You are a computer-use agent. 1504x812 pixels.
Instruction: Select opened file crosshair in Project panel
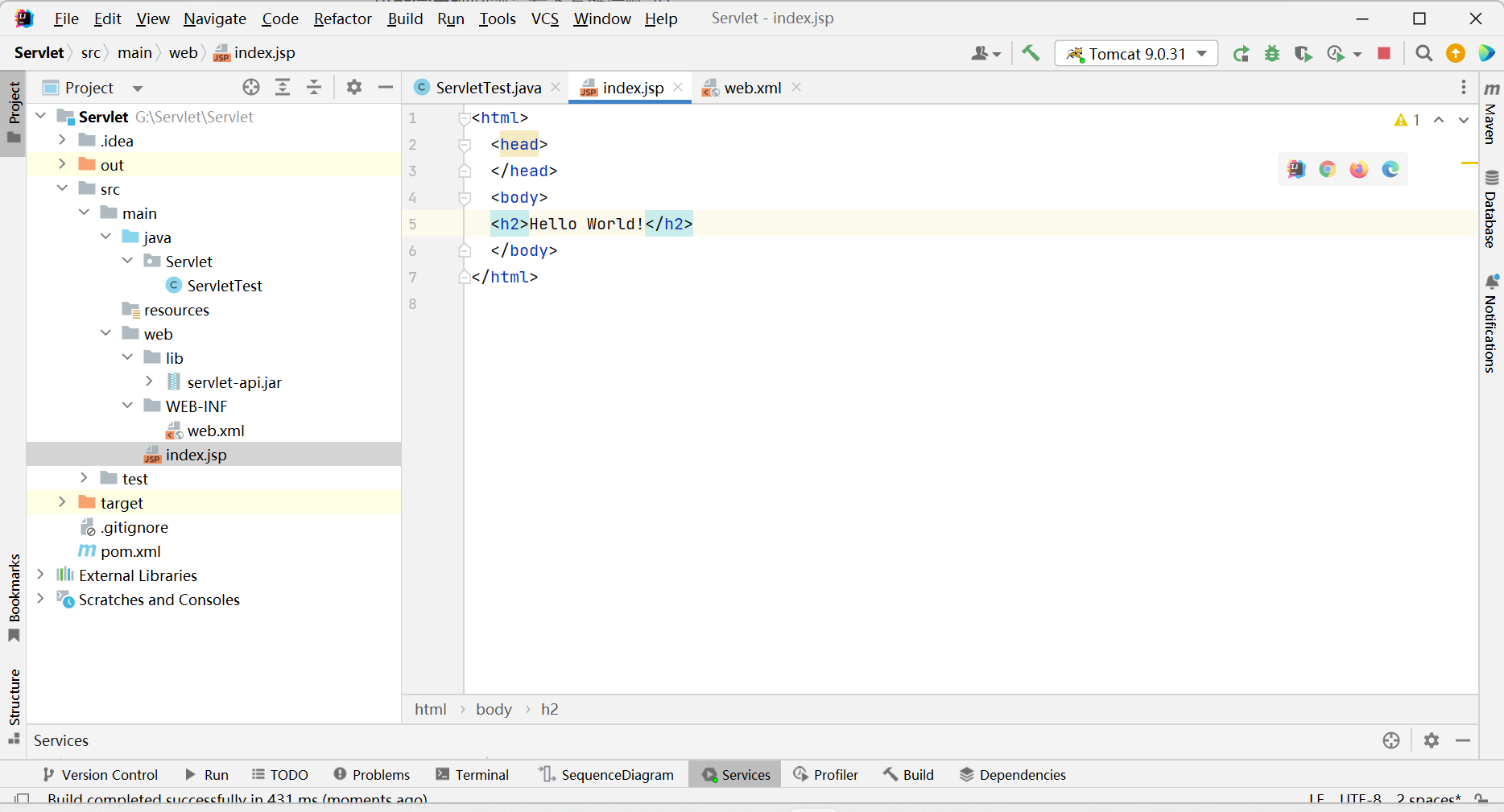pos(251,87)
